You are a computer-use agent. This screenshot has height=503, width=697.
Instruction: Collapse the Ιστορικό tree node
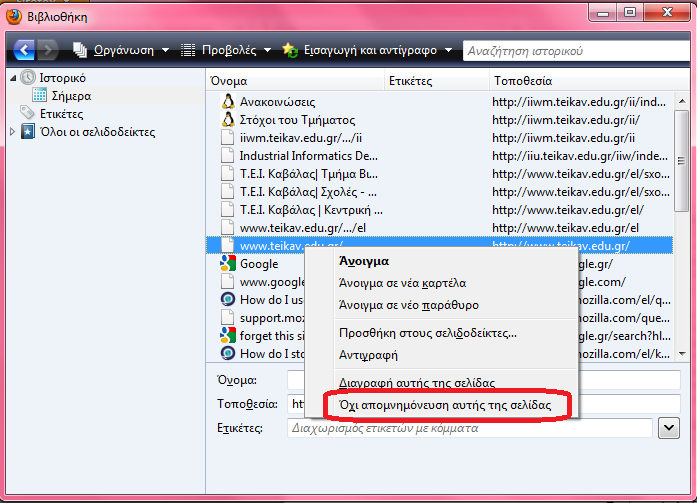13,78
